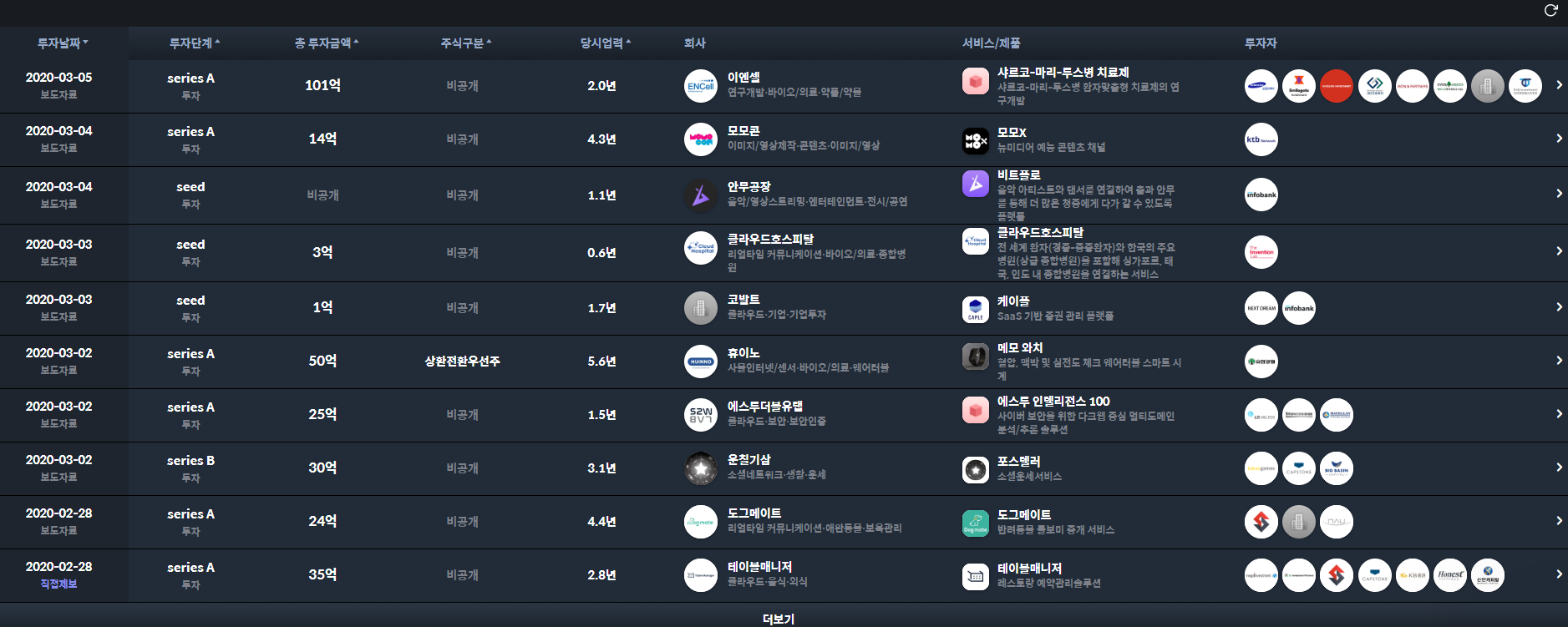
Task: Open the 코발트 placeholder company logo
Action: [701, 308]
